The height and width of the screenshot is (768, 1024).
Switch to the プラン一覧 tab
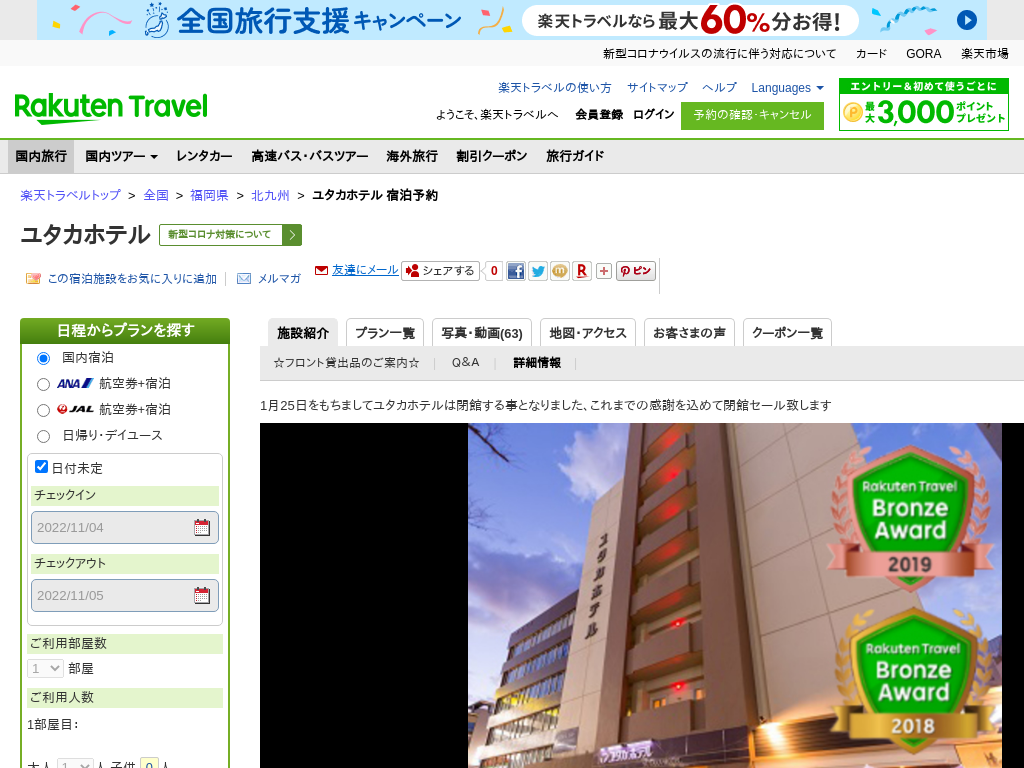point(385,333)
